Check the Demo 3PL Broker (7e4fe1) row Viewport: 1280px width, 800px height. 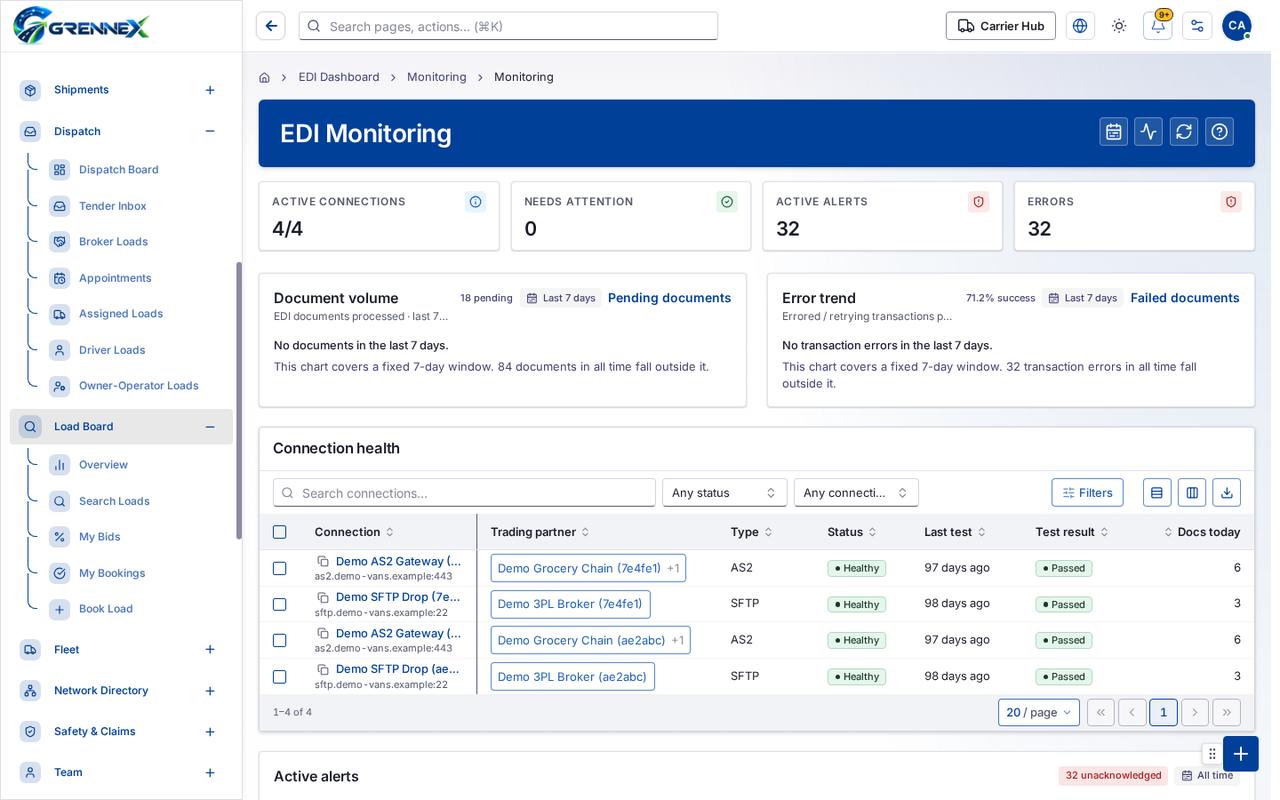coord(279,604)
